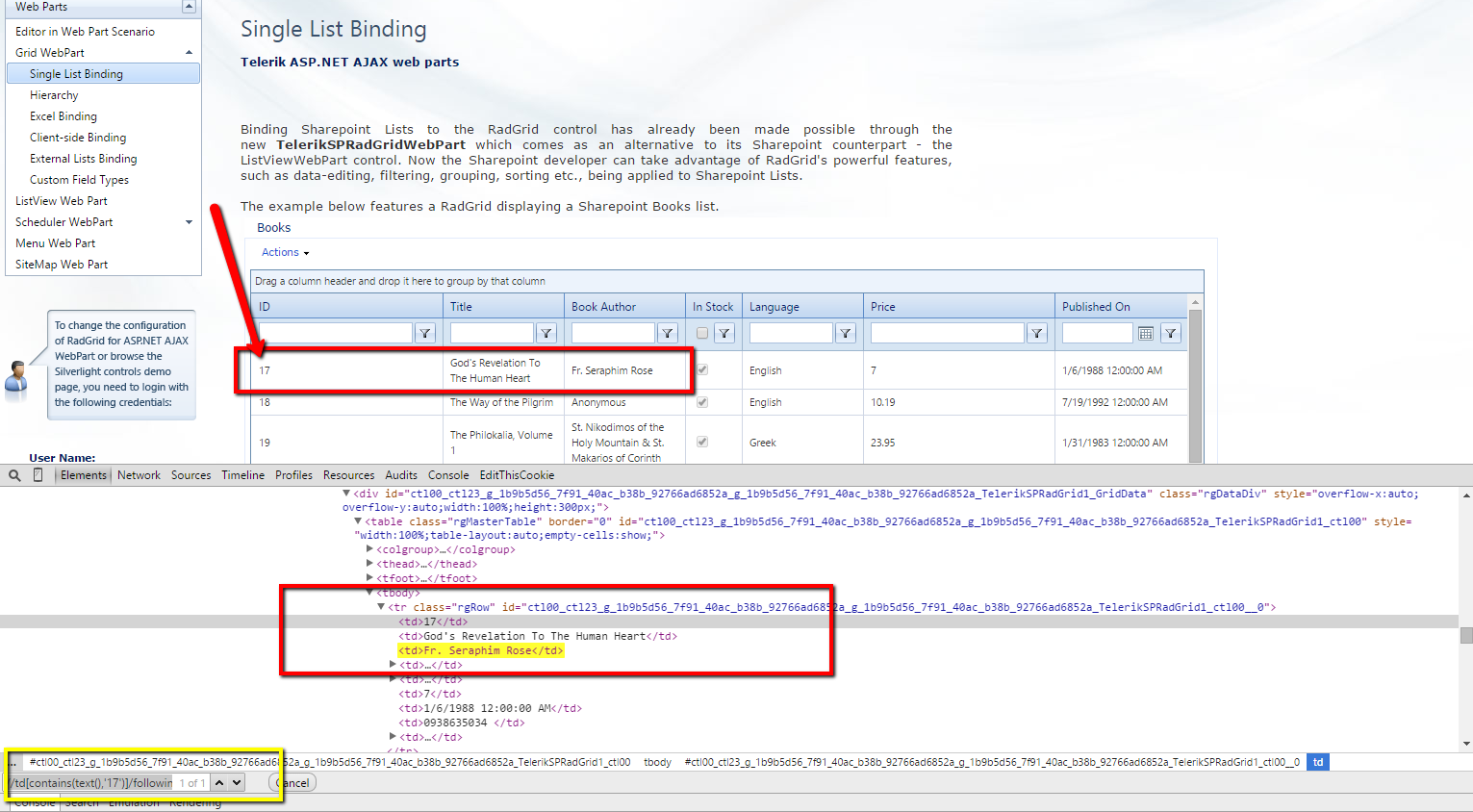The width and height of the screenshot is (1473, 812).
Task: Sort by the Published On column header
Action: pyautogui.click(x=1096, y=307)
